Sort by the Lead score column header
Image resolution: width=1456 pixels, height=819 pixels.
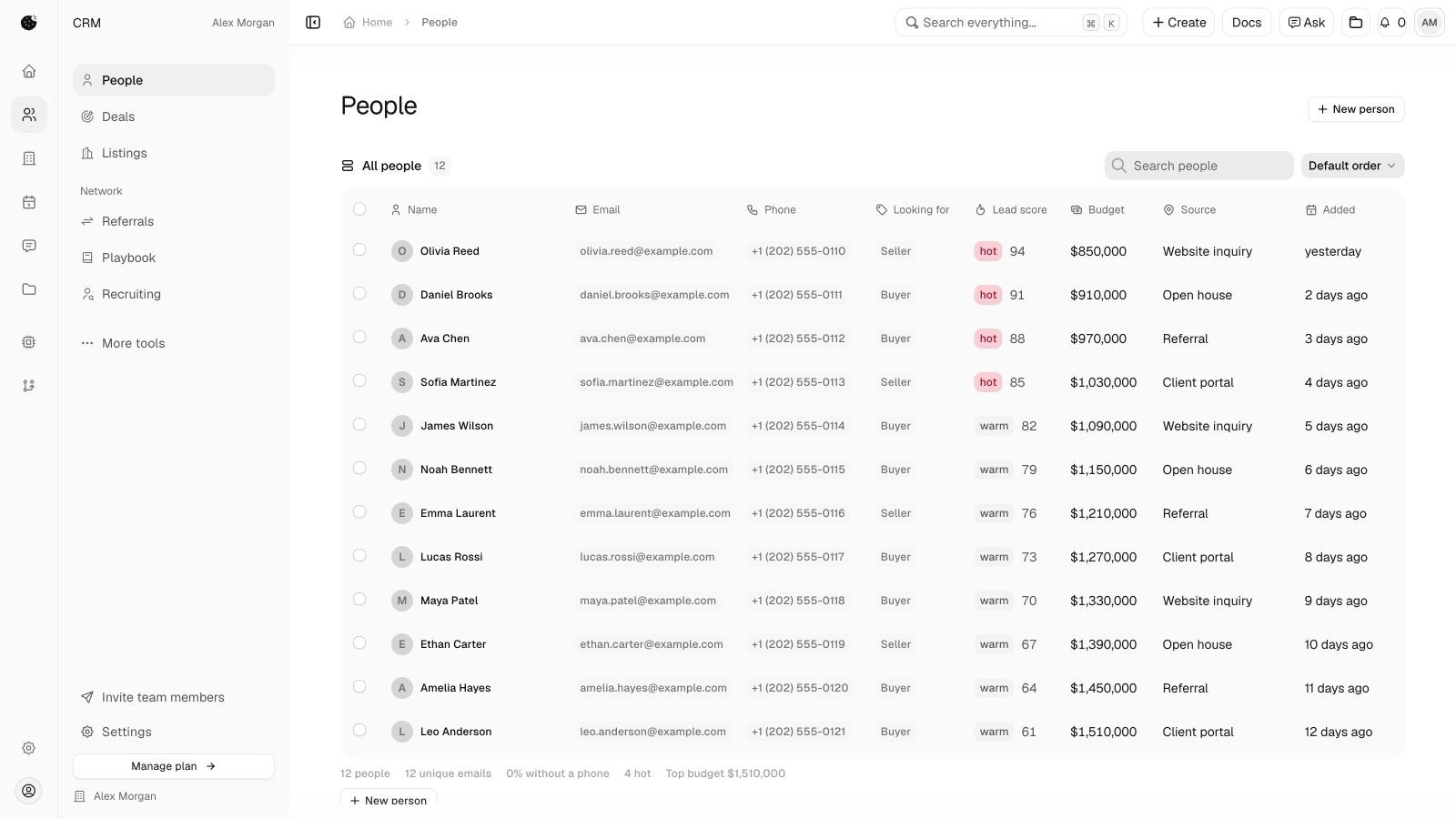[x=1011, y=210]
